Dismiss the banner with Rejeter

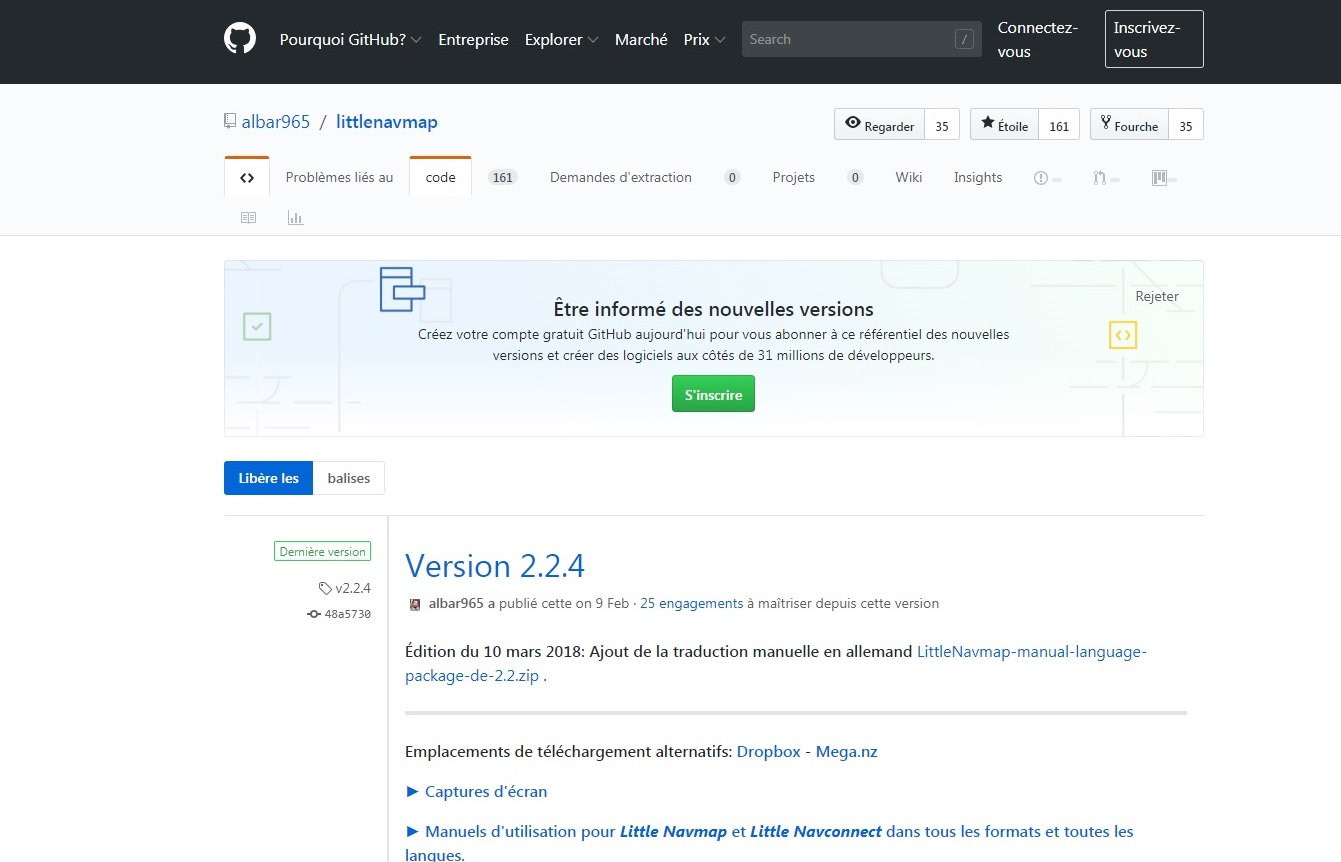tap(1157, 296)
